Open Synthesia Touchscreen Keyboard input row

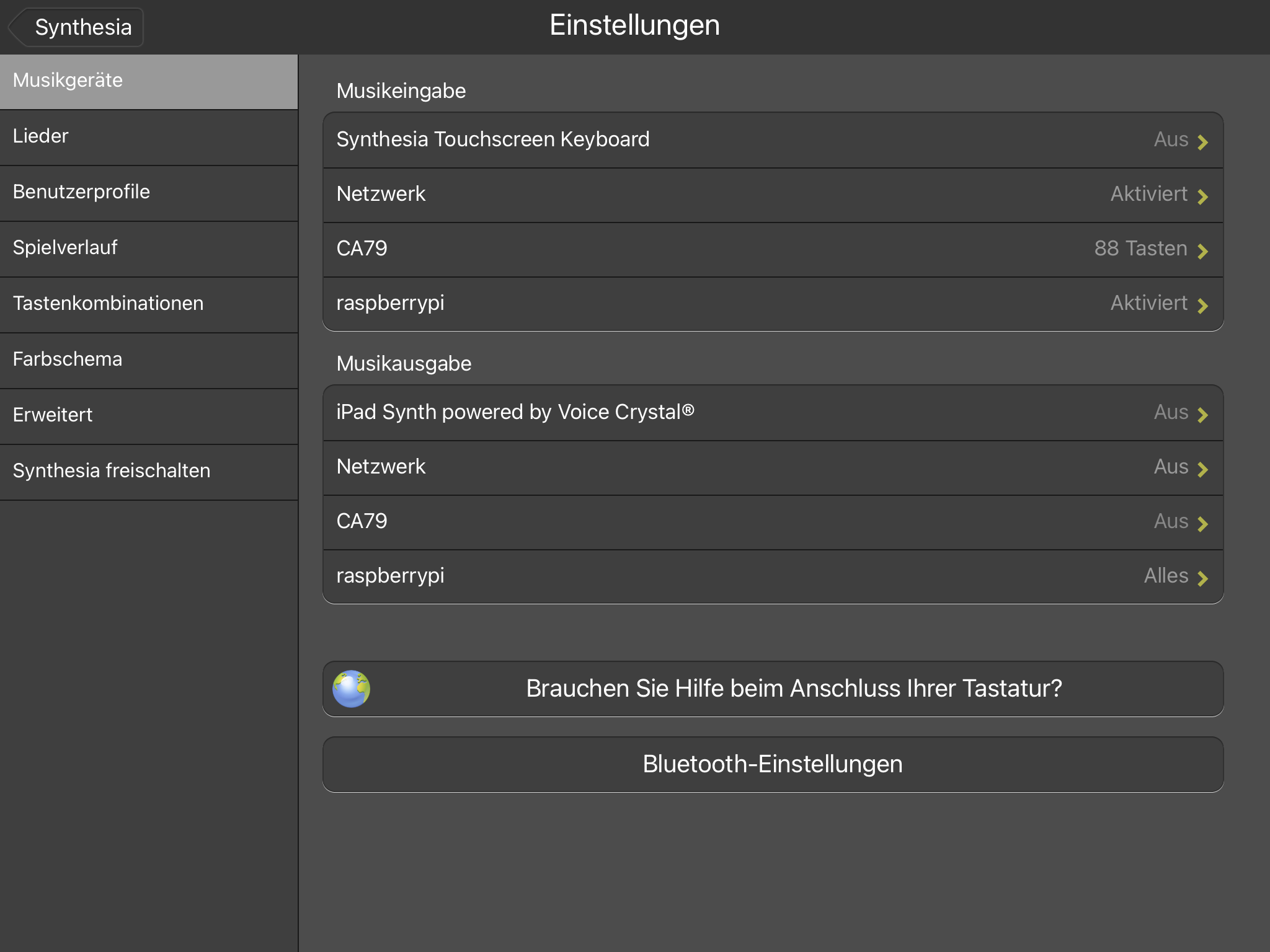(x=773, y=140)
